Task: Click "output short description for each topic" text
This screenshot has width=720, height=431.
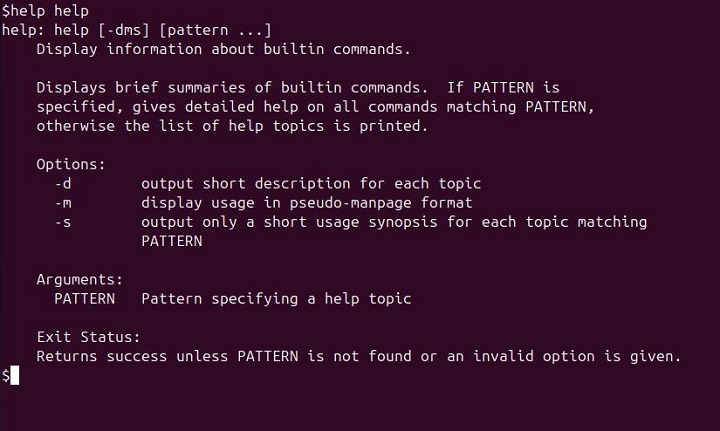Action: [x=311, y=183]
